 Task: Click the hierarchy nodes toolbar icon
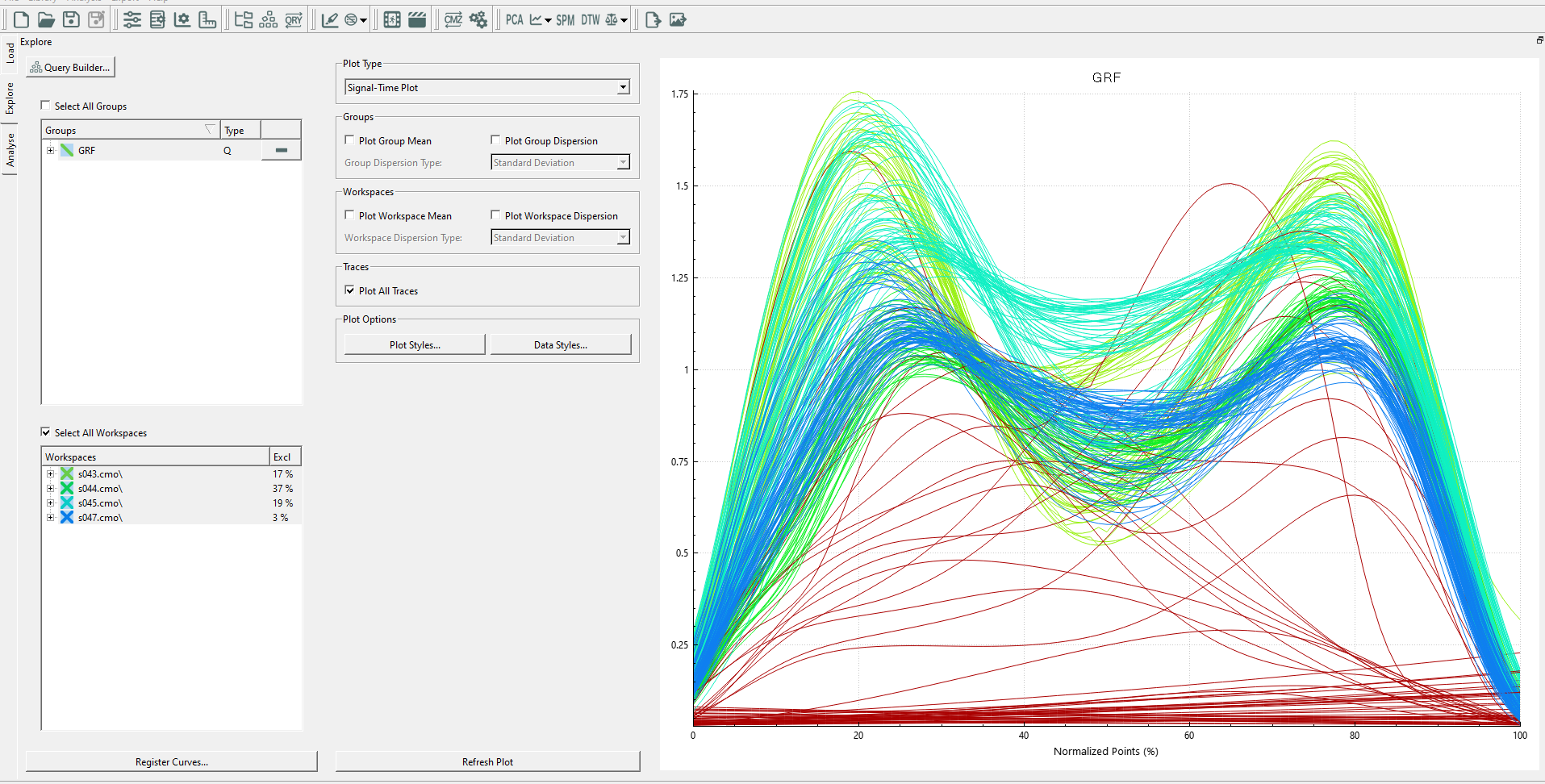(x=269, y=19)
